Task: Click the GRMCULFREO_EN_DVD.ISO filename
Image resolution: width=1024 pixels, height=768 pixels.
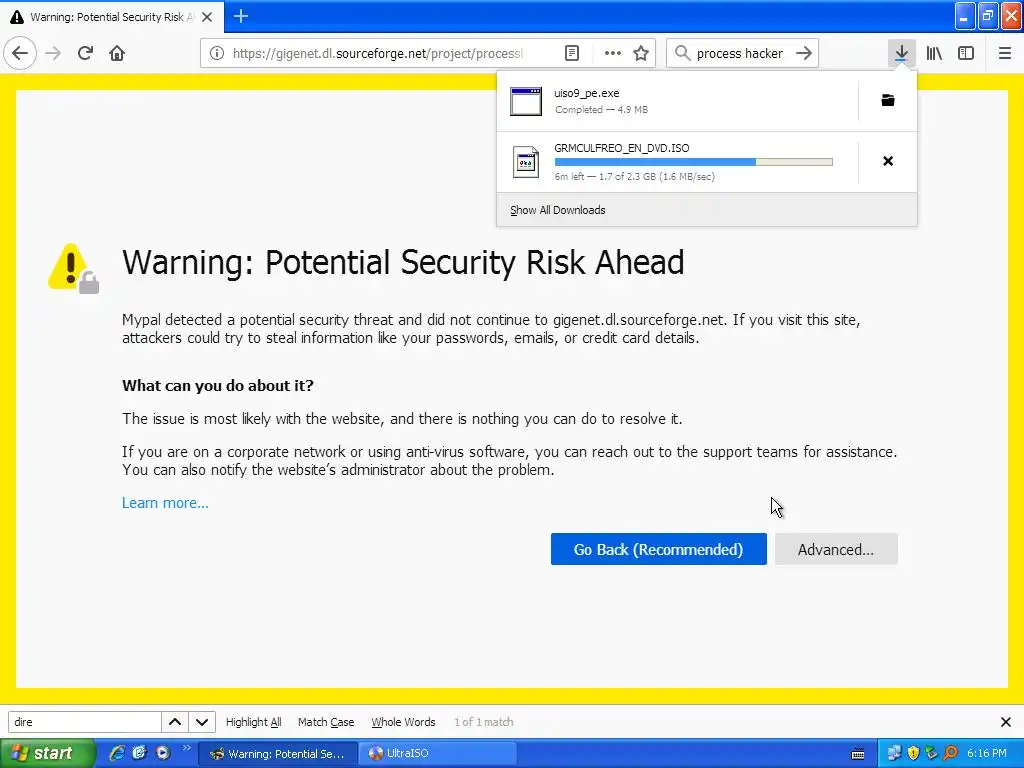Action: [x=622, y=148]
